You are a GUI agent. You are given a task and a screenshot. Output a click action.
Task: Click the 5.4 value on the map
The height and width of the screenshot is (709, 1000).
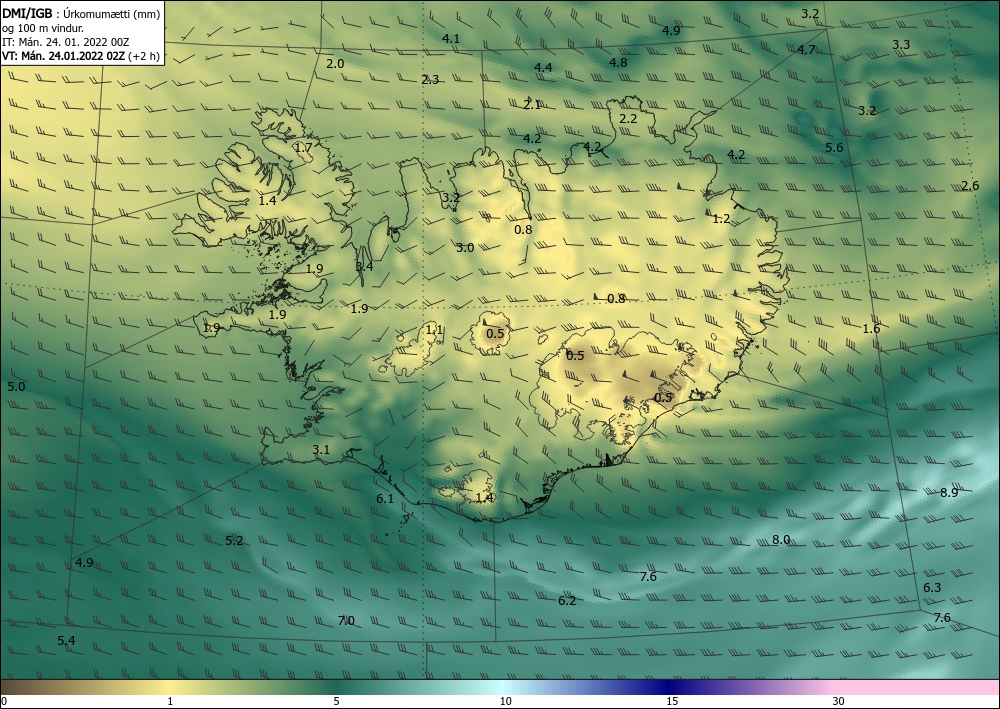[x=66, y=641]
